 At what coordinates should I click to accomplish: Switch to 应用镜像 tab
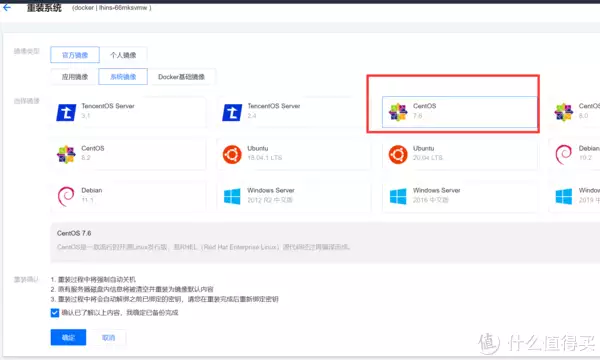[75, 77]
